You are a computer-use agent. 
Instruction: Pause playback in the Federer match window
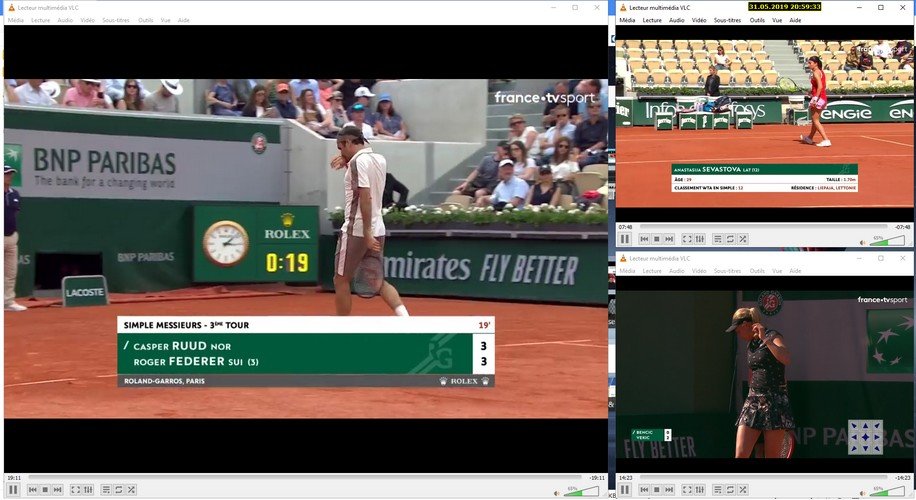[x=13, y=489]
